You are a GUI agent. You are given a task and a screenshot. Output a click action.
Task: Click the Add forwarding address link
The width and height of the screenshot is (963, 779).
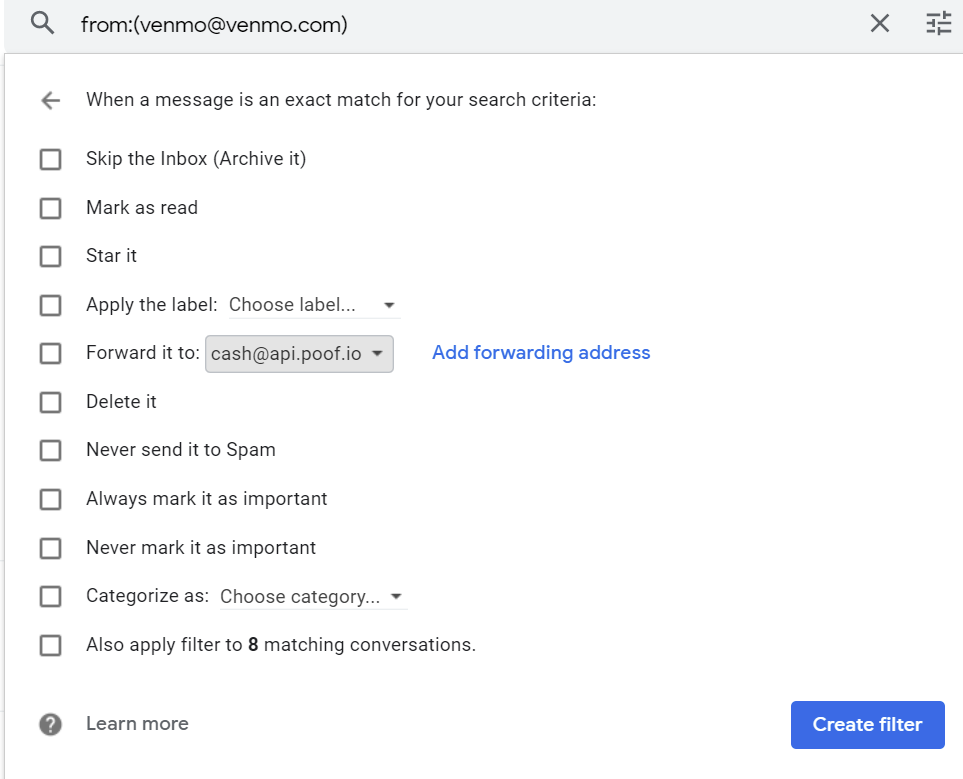point(541,353)
